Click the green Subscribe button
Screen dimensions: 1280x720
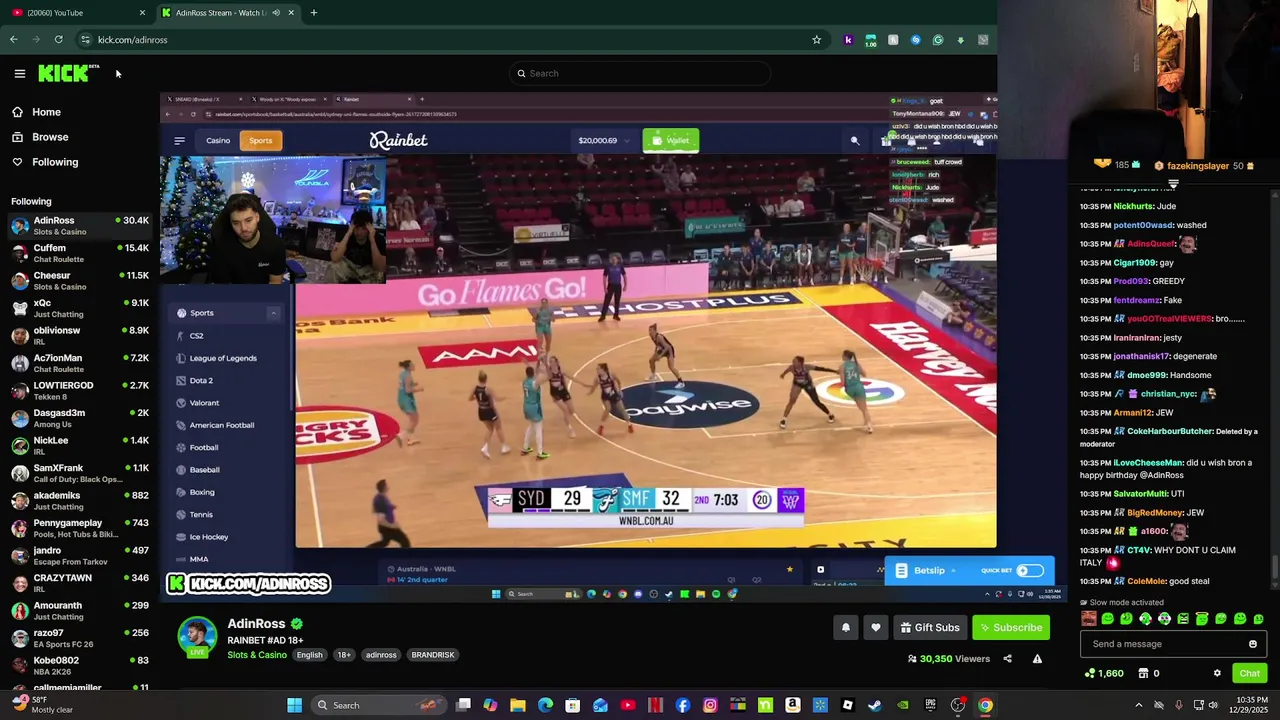pyautogui.click(x=1012, y=627)
